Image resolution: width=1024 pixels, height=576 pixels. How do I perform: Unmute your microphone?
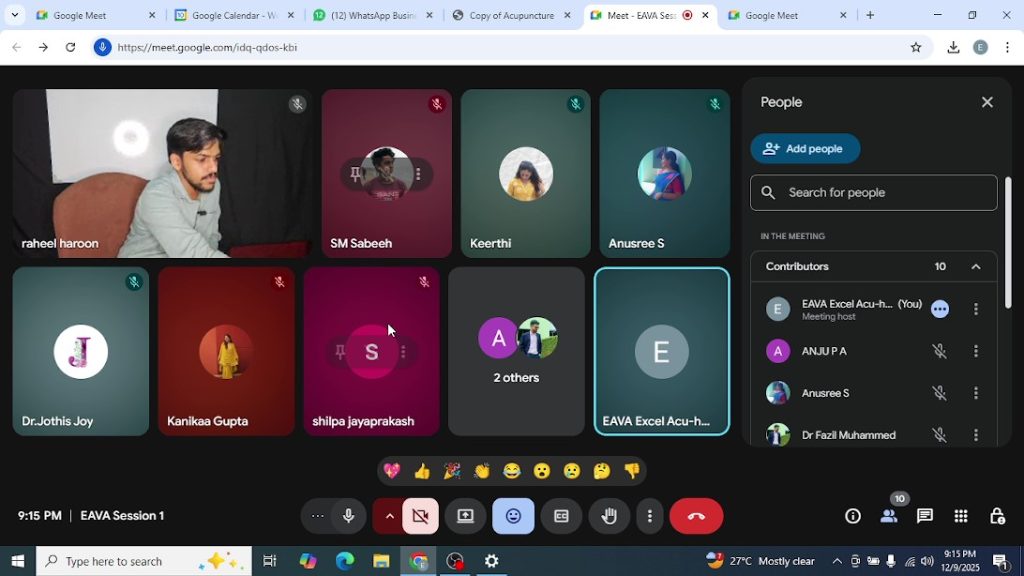[347, 516]
